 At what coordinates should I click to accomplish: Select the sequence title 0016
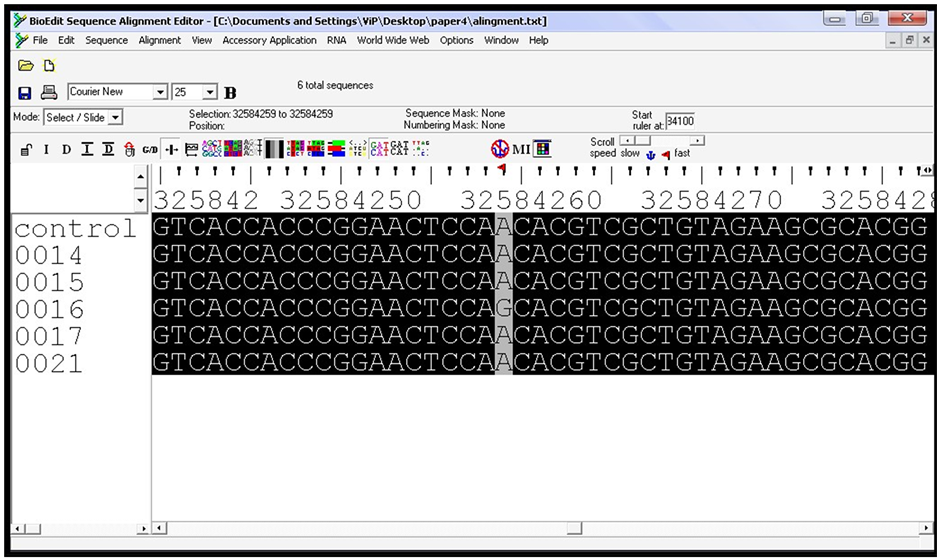(x=49, y=310)
